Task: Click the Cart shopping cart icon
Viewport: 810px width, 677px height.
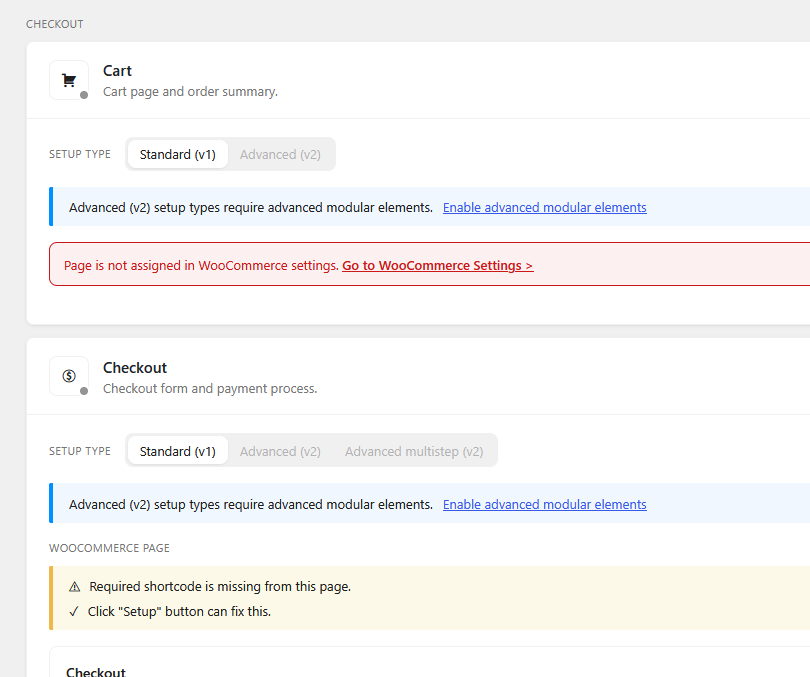Action: coord(69,80)
